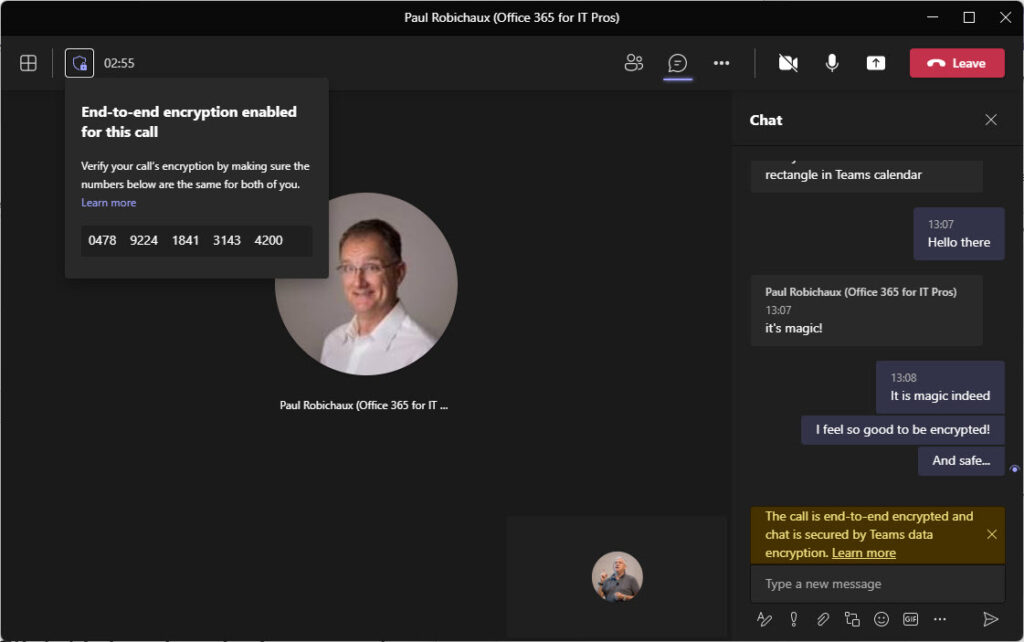Viewport: 1024px width, 642px height.
Task: Close the Teams call window
Action: (x=1006, y=17)
